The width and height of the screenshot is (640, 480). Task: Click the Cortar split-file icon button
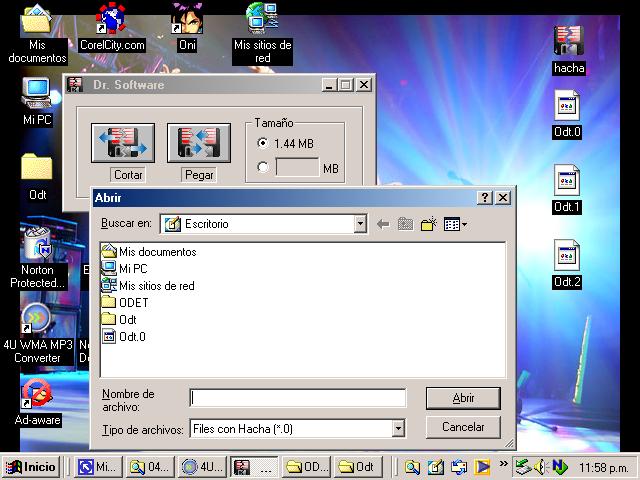coord(122,143)
